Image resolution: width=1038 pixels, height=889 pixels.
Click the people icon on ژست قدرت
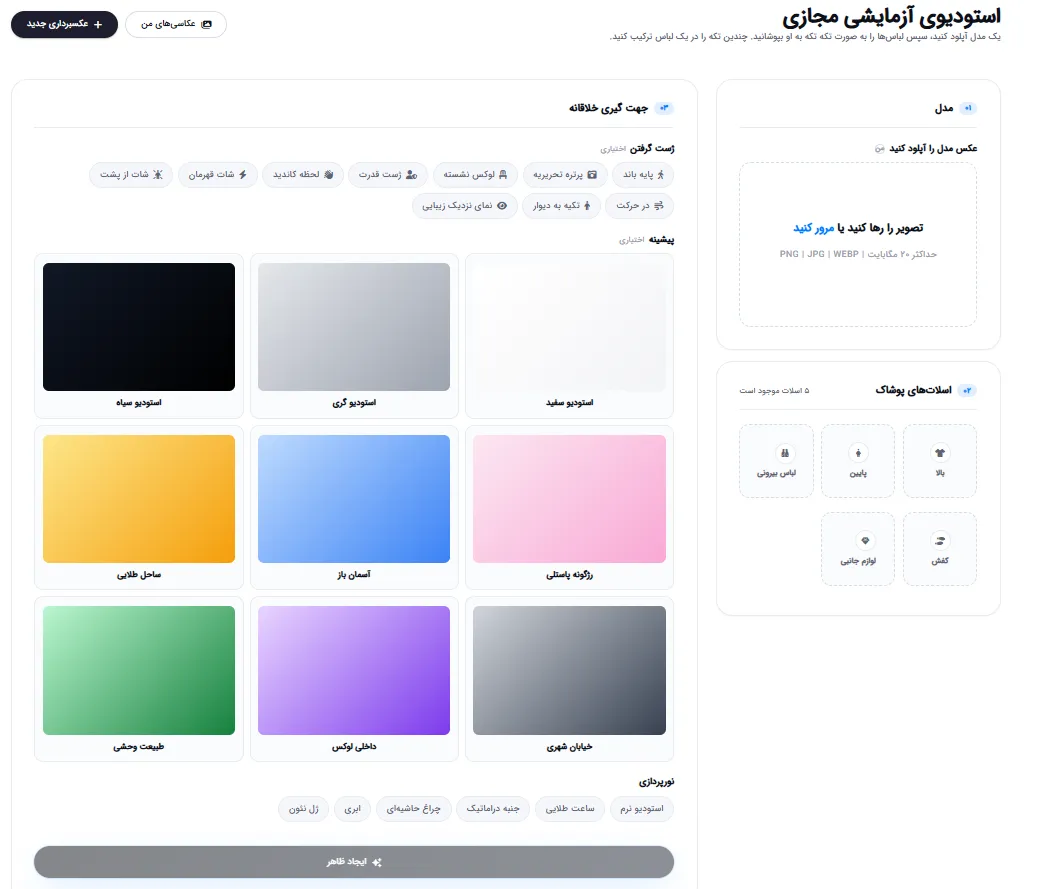click(411, 175)
